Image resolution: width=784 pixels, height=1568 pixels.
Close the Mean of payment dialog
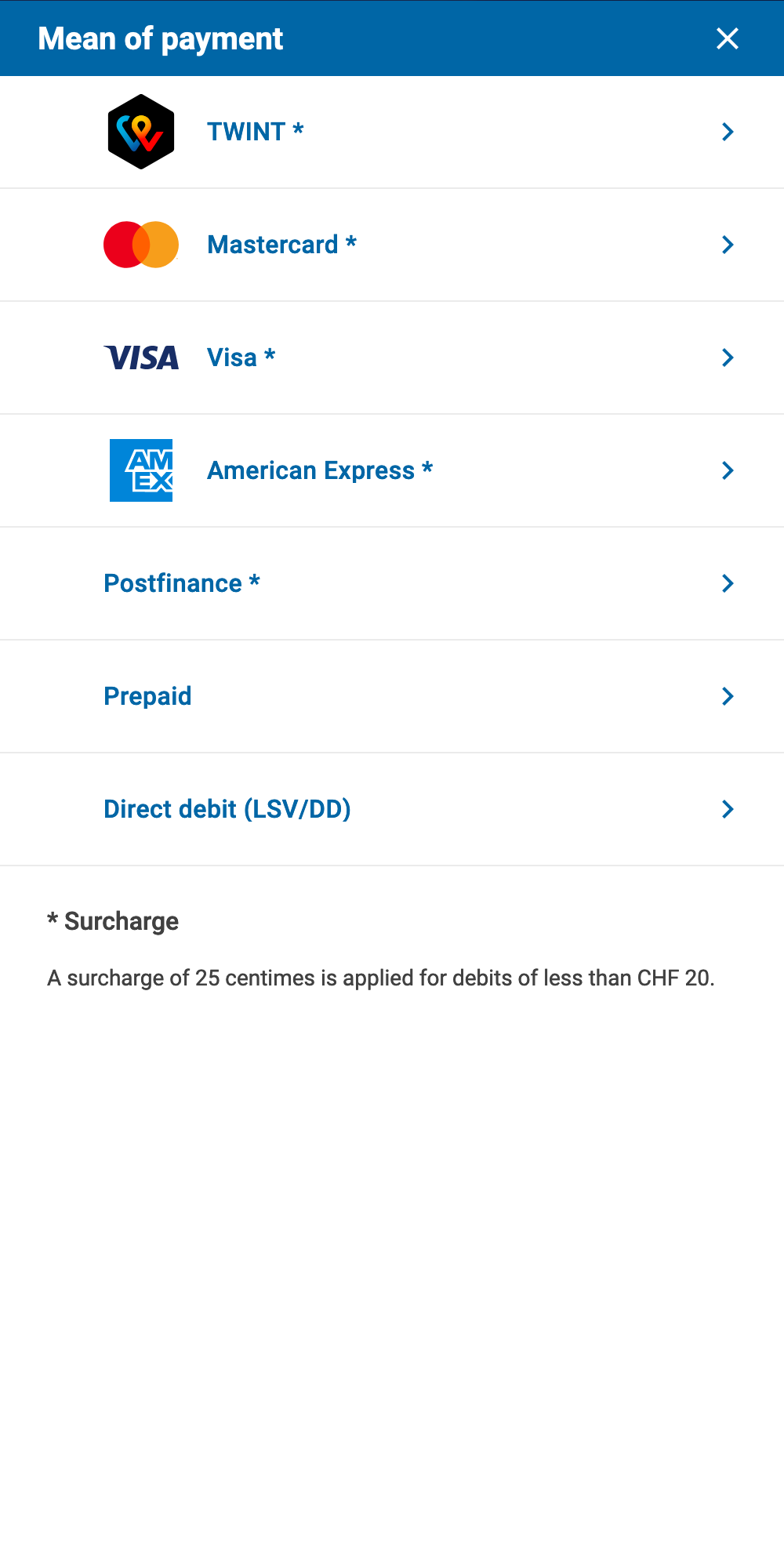[x=728, y=38]
